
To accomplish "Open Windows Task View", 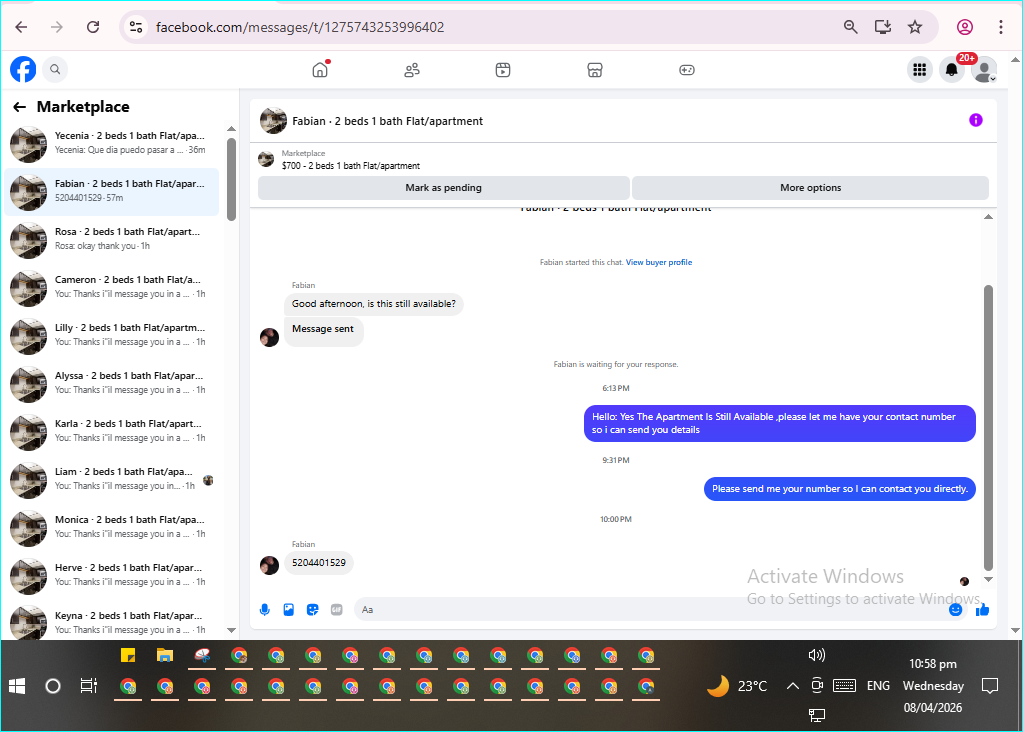I will pos(89,686).
